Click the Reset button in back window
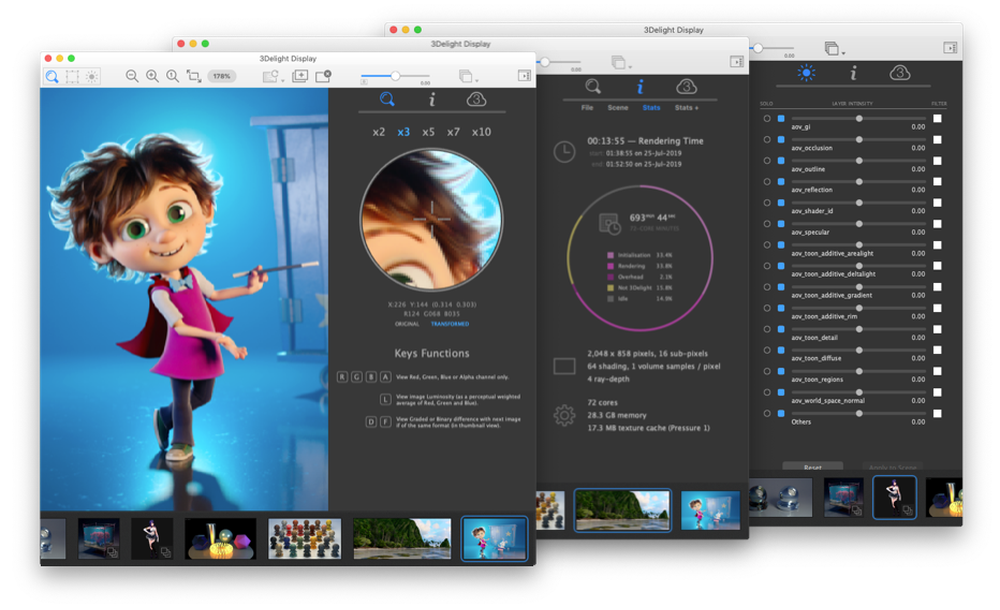The width and height of the screenshot is (1000, 610). [812, 466]
